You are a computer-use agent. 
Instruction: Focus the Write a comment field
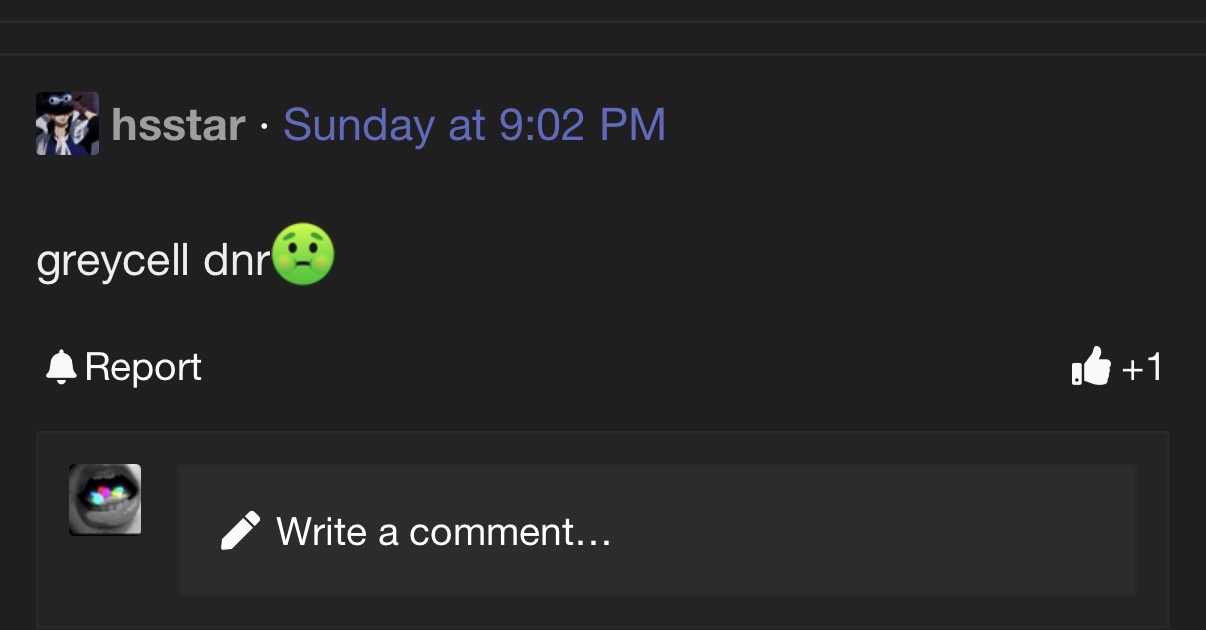coord(657,530)
